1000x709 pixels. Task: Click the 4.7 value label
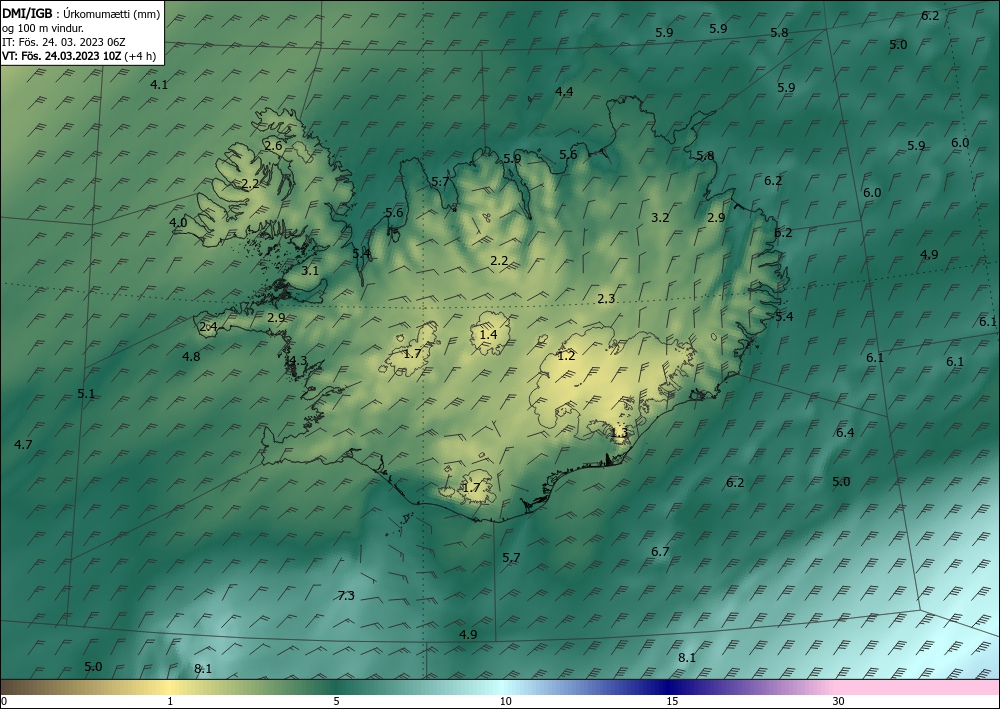23,444
